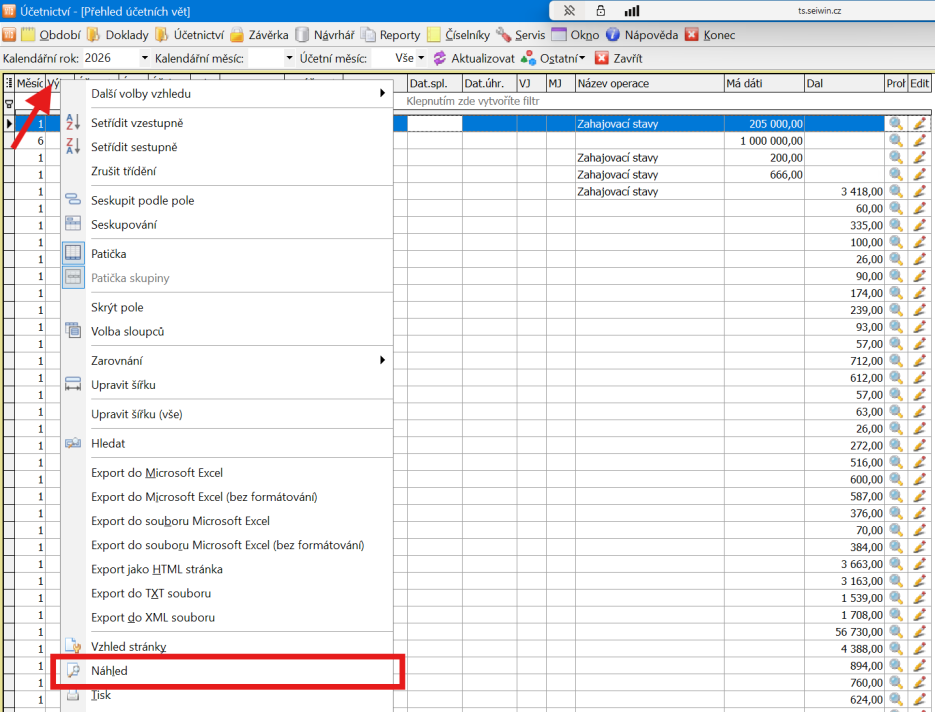Choose Upravit šířku (vše)

point(227,414)
